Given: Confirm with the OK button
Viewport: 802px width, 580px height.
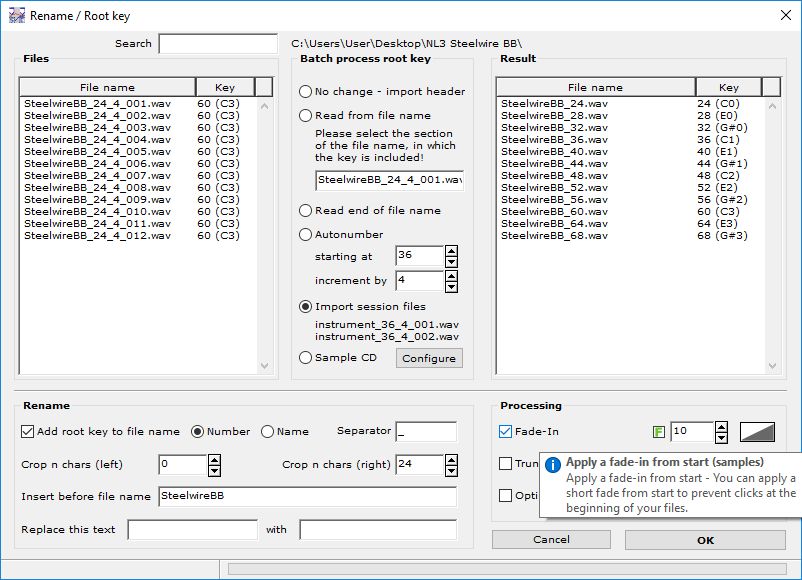Looking at the screenshot, I should pyautogui.click(x=705, y=540).
